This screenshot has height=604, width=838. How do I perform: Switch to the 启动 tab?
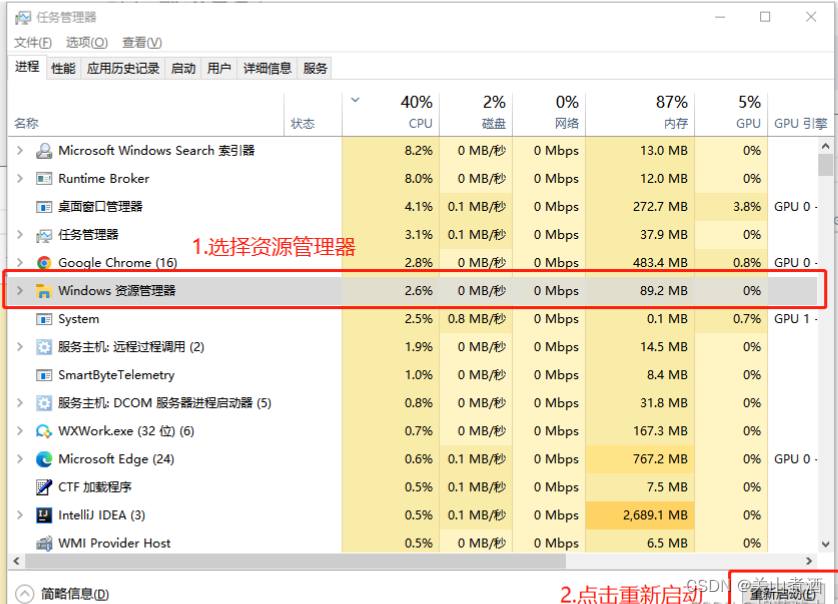coord(183,68)
